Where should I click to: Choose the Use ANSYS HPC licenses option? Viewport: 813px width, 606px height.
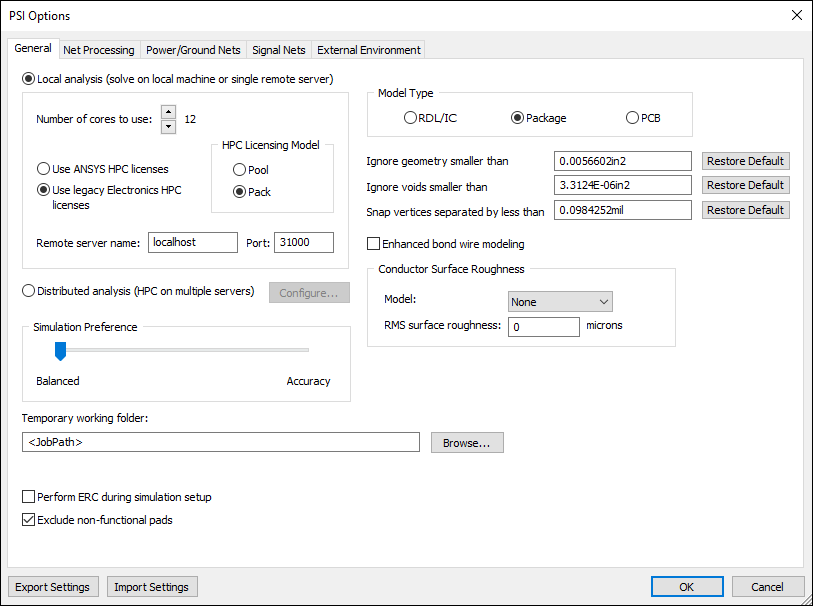click(44, 169)
